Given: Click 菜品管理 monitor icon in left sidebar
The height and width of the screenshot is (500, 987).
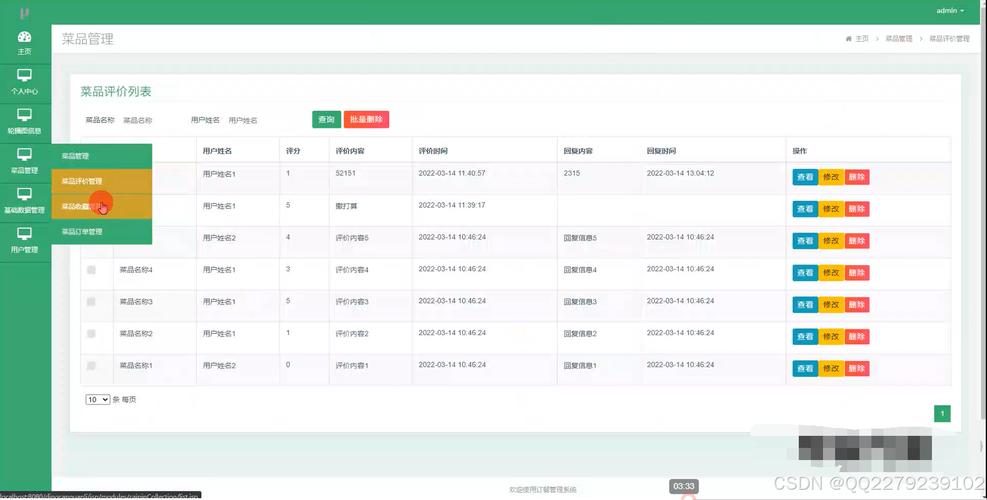Looking at the screenshot, I should [x=25, y=155].
